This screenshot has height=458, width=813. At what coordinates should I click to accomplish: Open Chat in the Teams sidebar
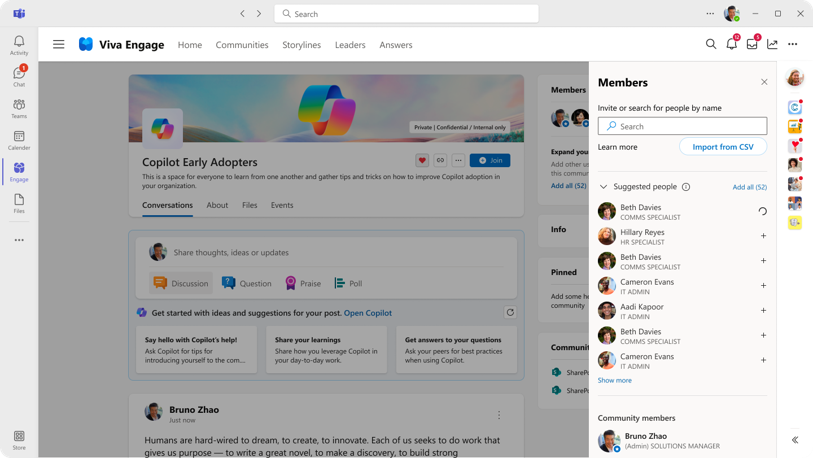(x=19, y=76)
